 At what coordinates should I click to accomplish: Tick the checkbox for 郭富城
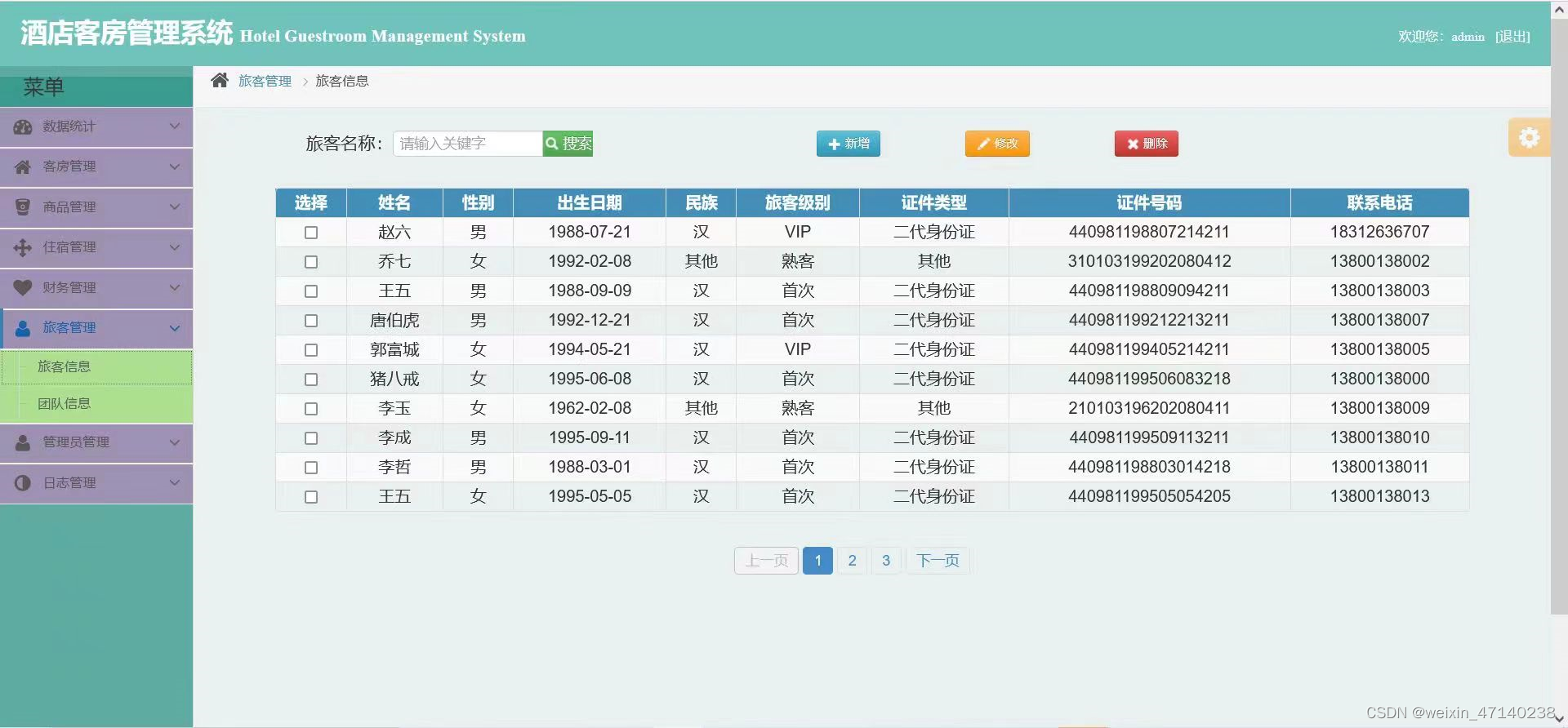(x=311, y=350)
